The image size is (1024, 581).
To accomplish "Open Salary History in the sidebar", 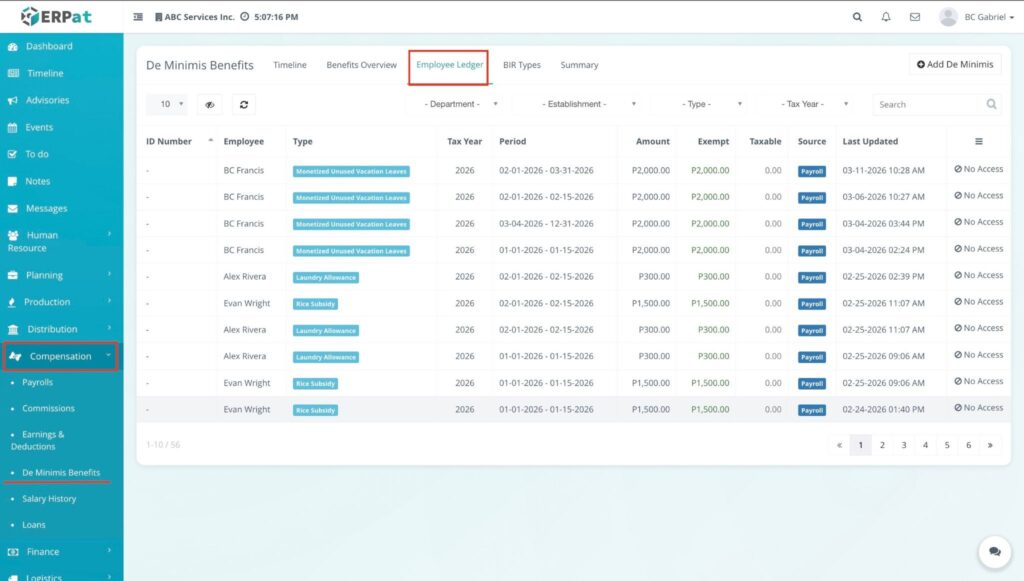I will point(49,499).
